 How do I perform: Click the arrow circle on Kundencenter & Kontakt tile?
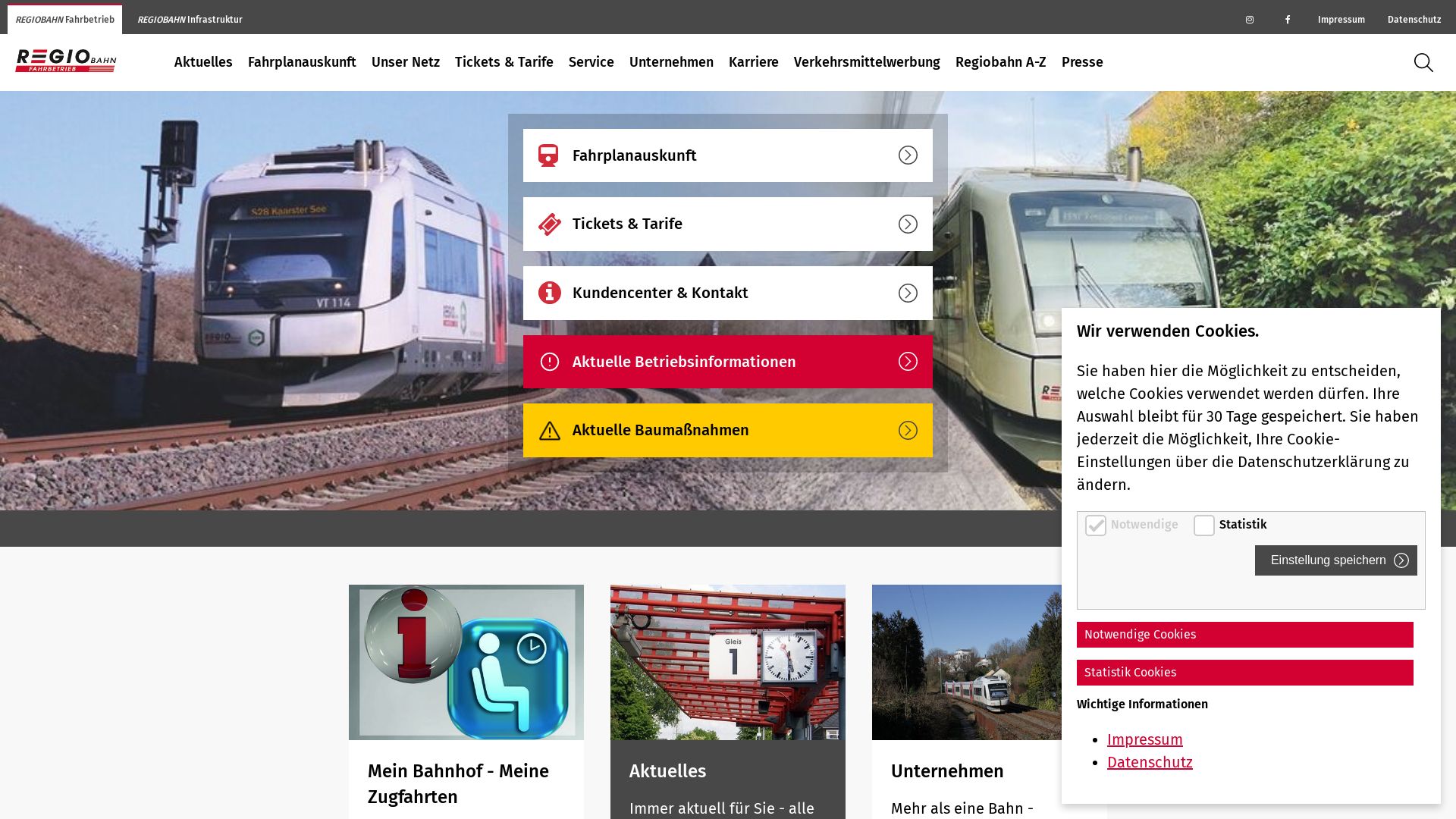(908, 293)
